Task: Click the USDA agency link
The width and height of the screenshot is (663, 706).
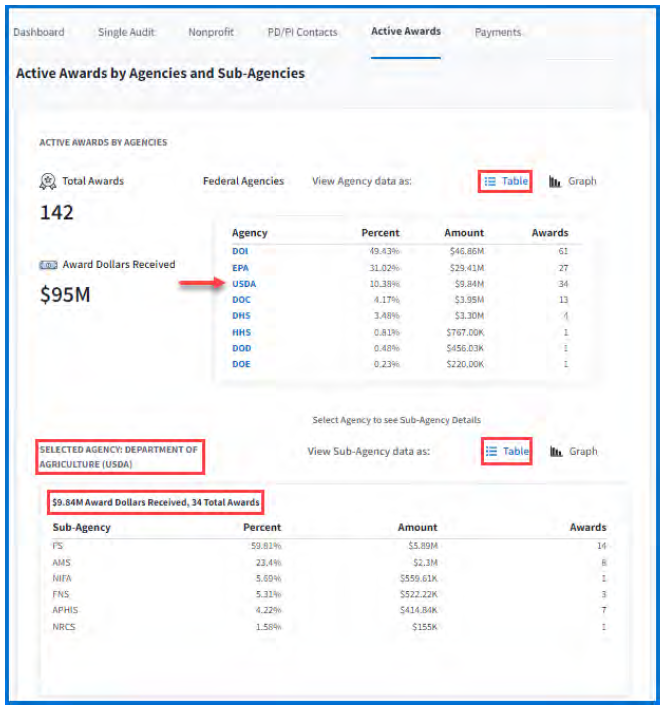Action: tap(244, 283)
